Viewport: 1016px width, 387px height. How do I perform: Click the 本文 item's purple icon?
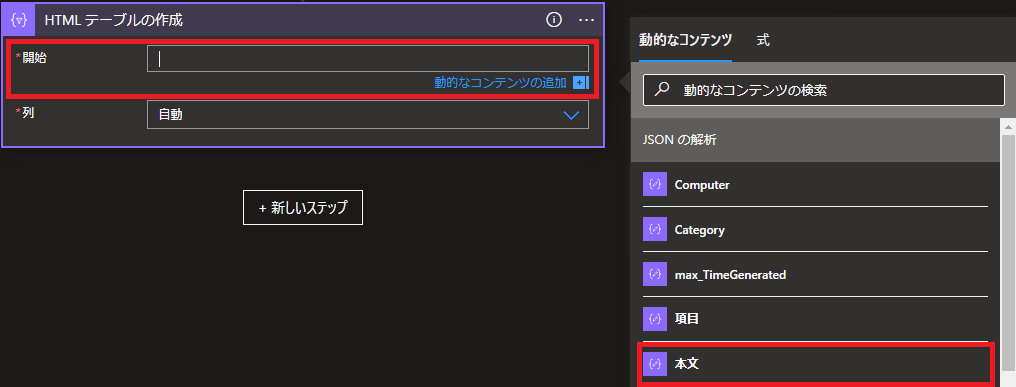[x=655, y=364]
